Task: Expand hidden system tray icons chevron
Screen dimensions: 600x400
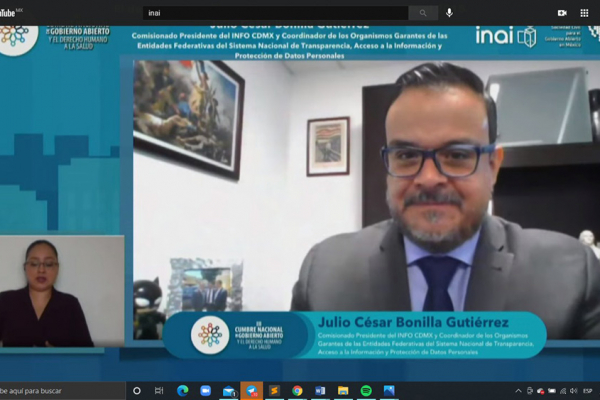Action: point(518,391)
